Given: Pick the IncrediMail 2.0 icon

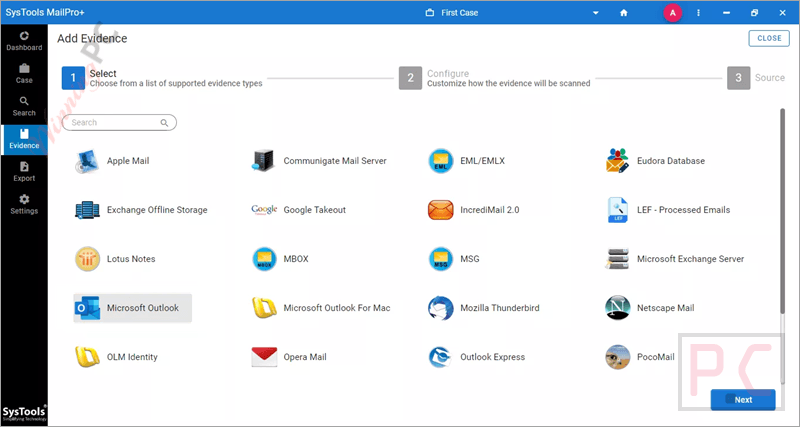Looking at the screenshot, I should 440,210.
